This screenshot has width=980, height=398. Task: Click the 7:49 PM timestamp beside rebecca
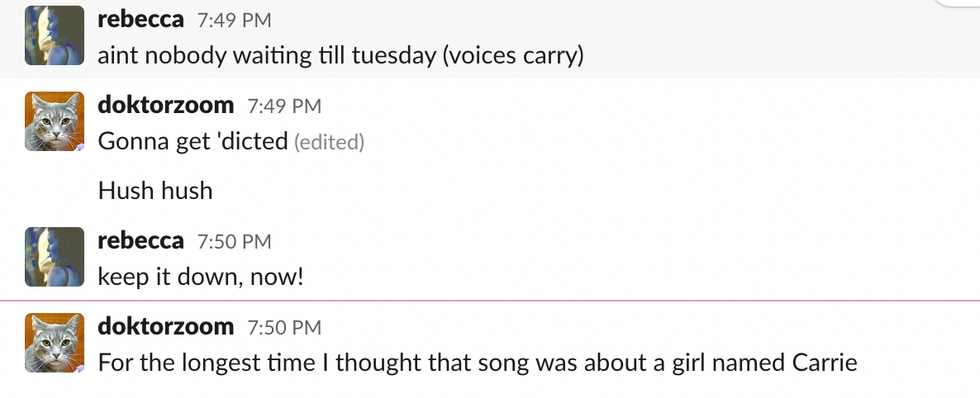coord(234,21)
